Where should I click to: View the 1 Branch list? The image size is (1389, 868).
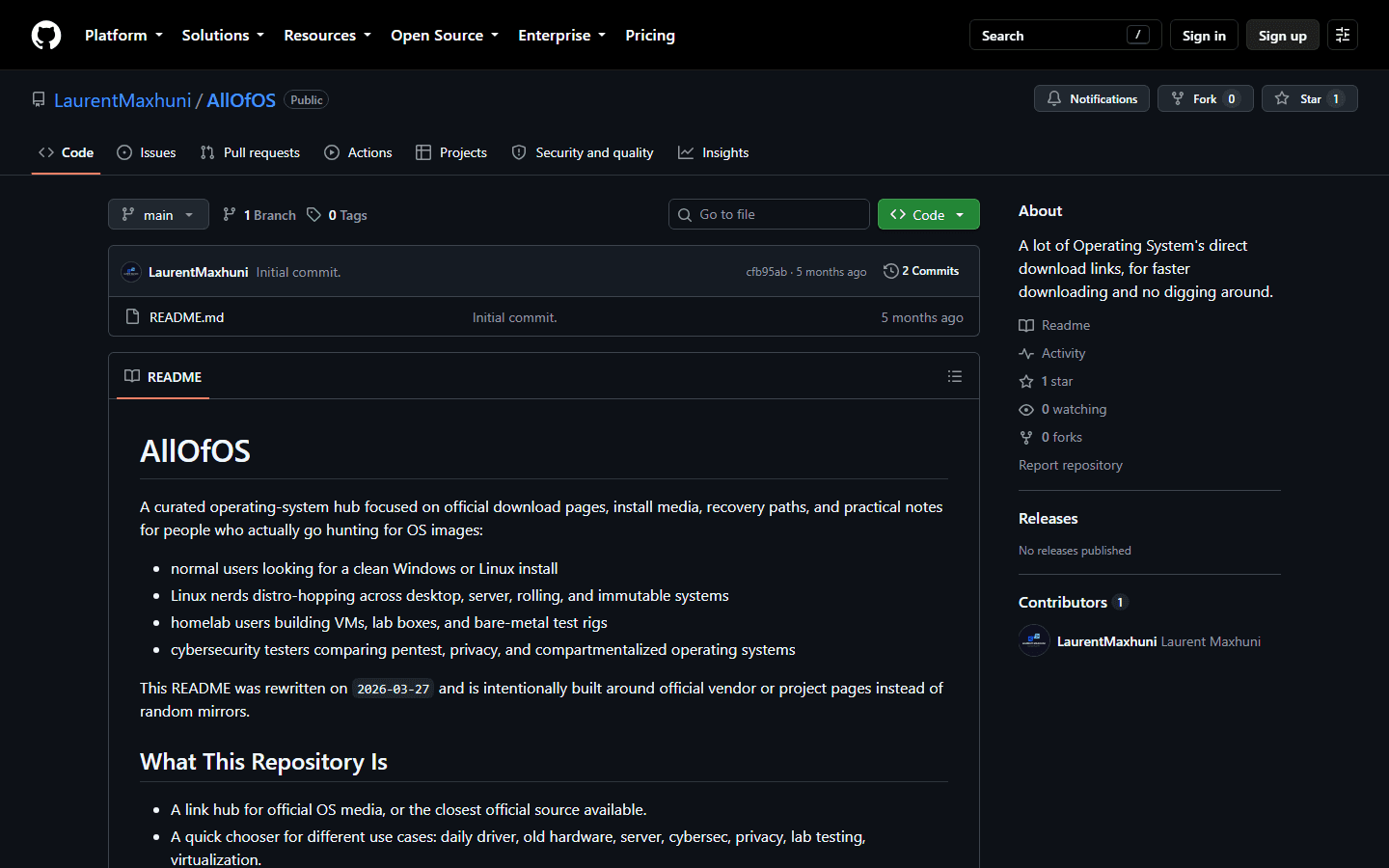coord(259,215)
